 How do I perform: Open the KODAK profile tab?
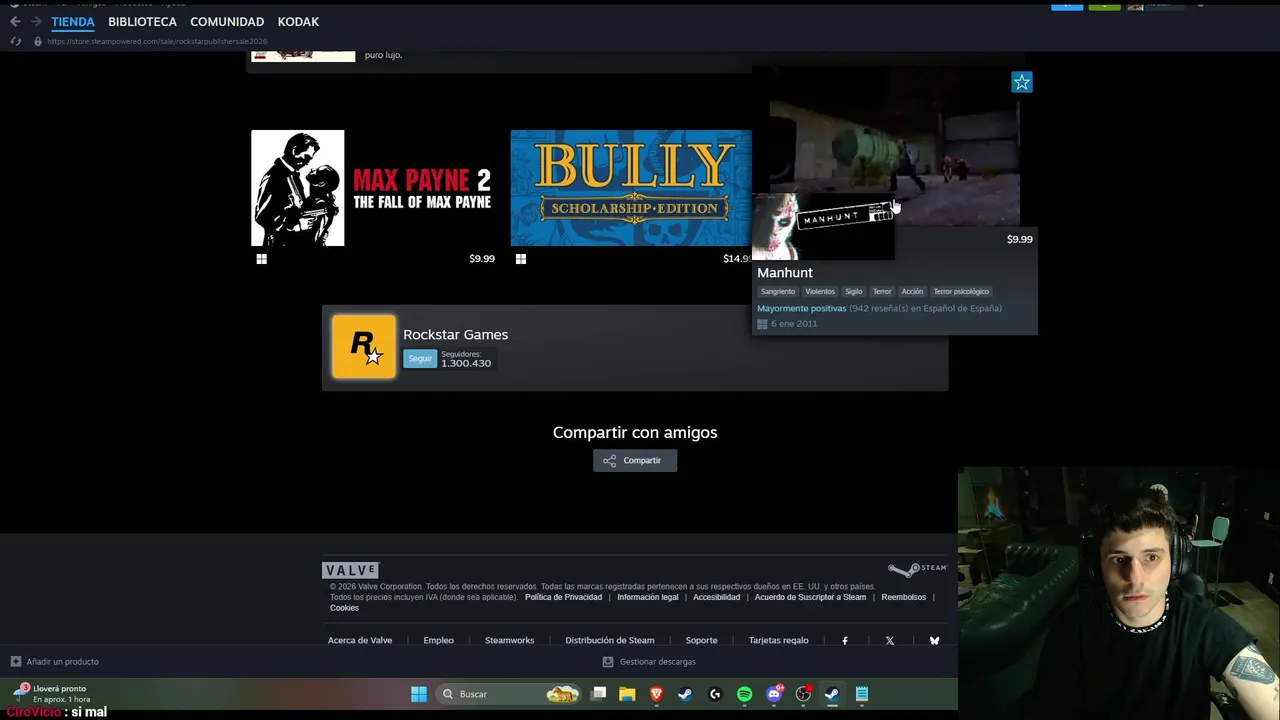pos(298,21)
